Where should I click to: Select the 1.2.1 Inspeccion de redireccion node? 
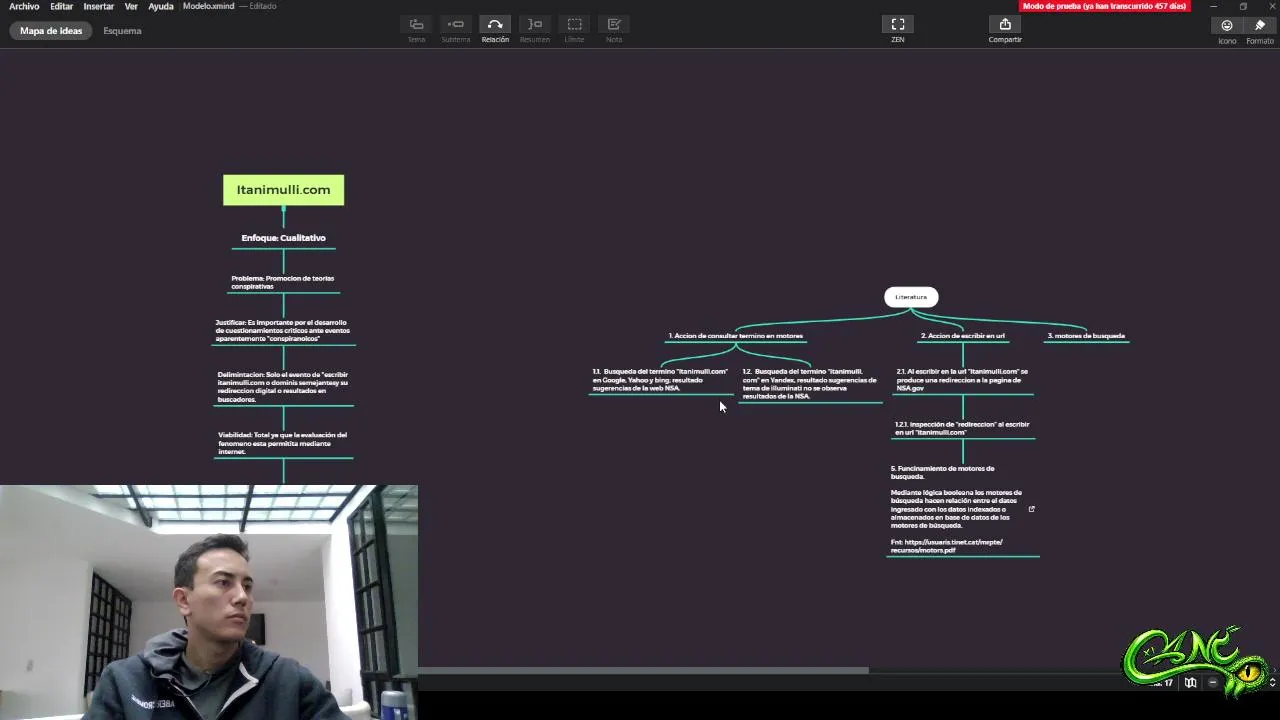click(962, 429)
